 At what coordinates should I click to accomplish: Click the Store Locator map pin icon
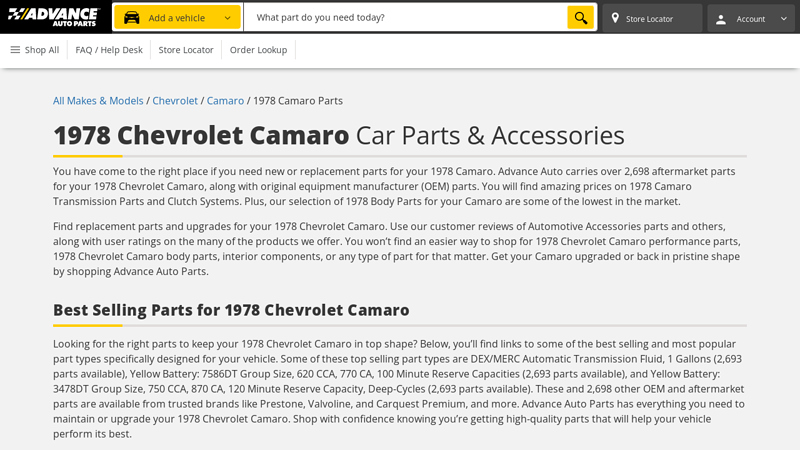[615, 18]
